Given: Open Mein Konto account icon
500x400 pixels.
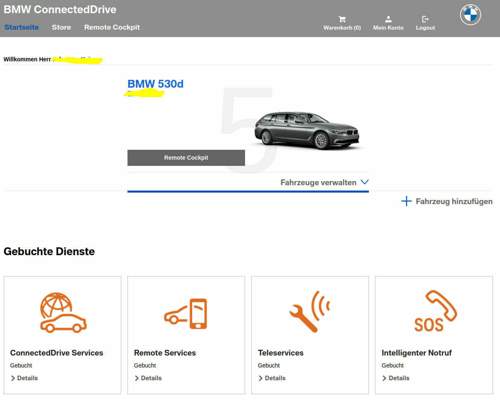Looking at the screenshot, I should (388, 19).
